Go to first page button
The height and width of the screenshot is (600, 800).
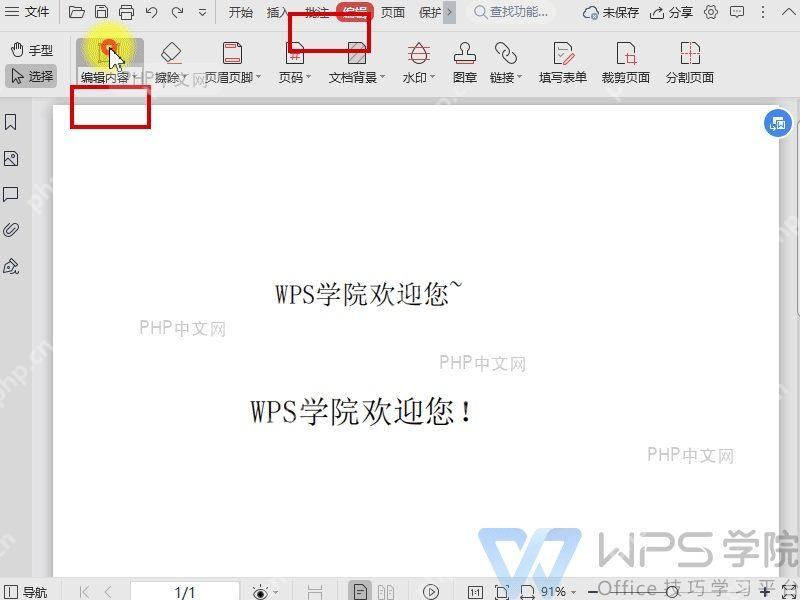(x=84, y=592)
